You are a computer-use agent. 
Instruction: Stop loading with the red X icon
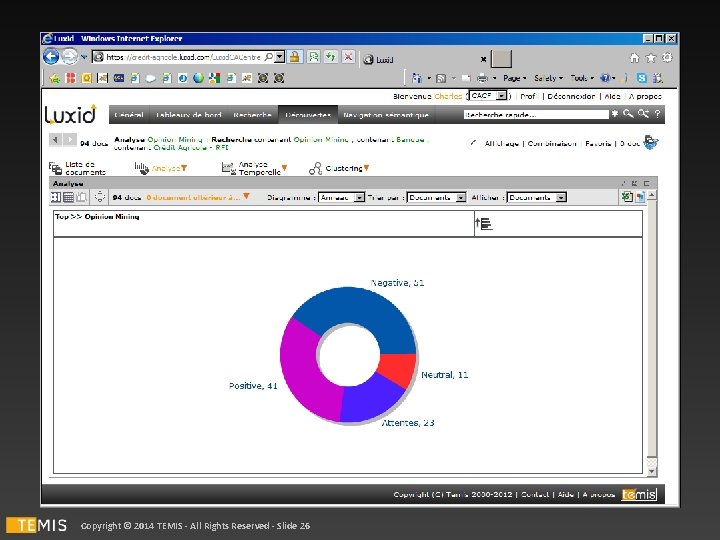pyautogui.click(x=349, y=57)
